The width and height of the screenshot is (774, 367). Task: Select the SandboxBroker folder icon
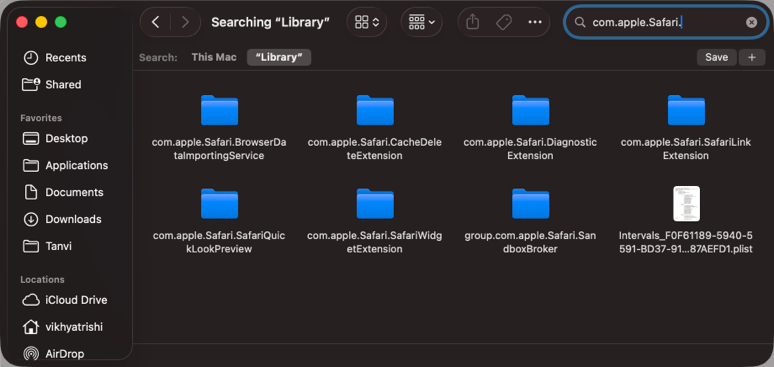[x=531, y=204]
